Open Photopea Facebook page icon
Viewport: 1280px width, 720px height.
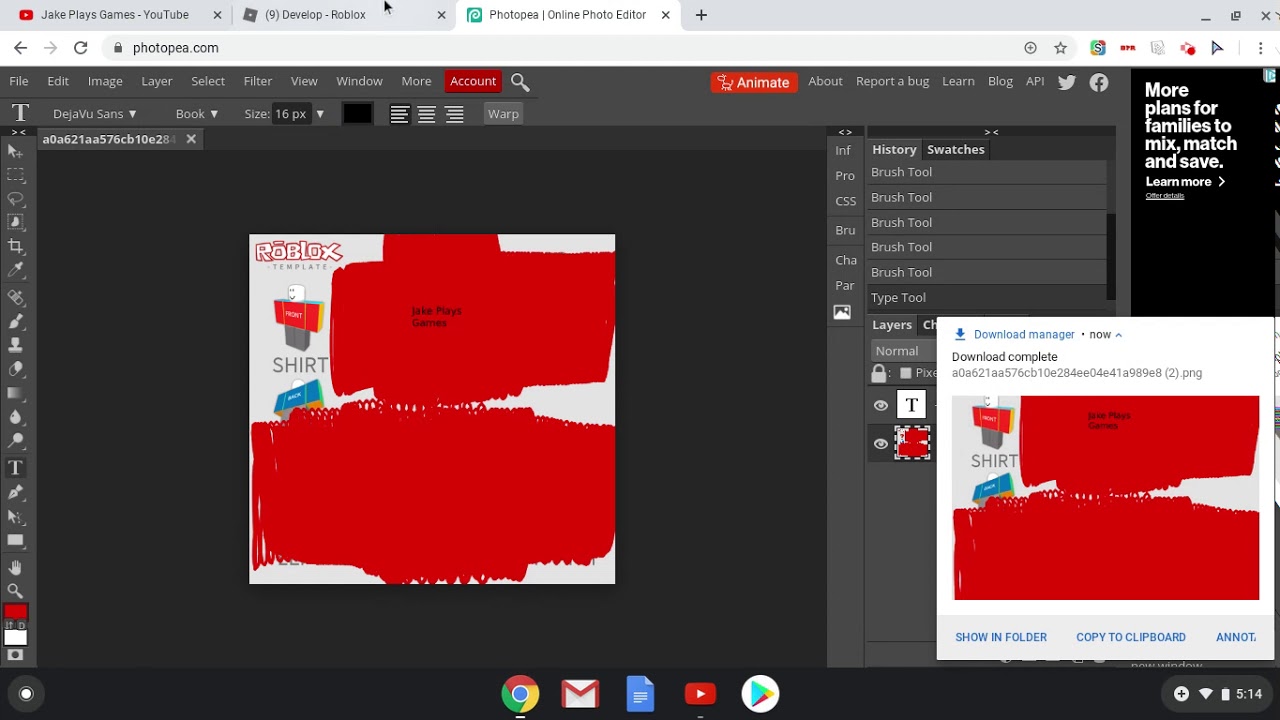pyautogui.click(x=1099, y=82)
